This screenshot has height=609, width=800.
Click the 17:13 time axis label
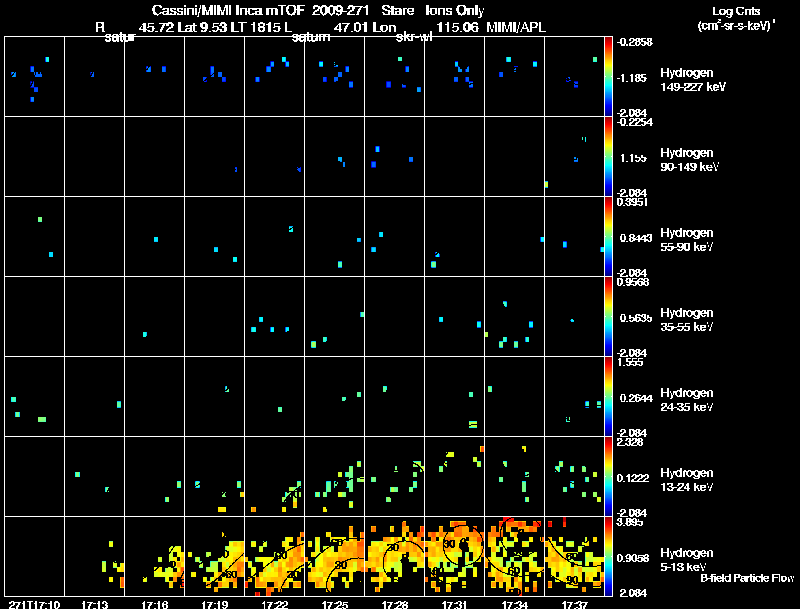95,605
